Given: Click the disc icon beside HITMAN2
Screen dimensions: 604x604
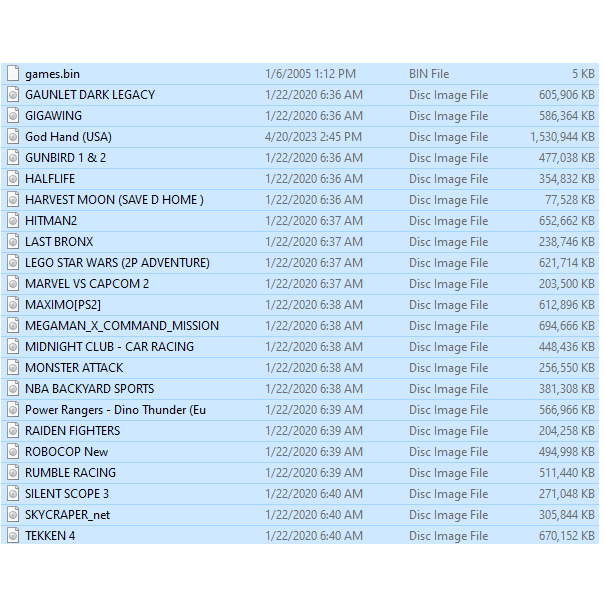Looking at the screenshot, I should tap(13, 221).
